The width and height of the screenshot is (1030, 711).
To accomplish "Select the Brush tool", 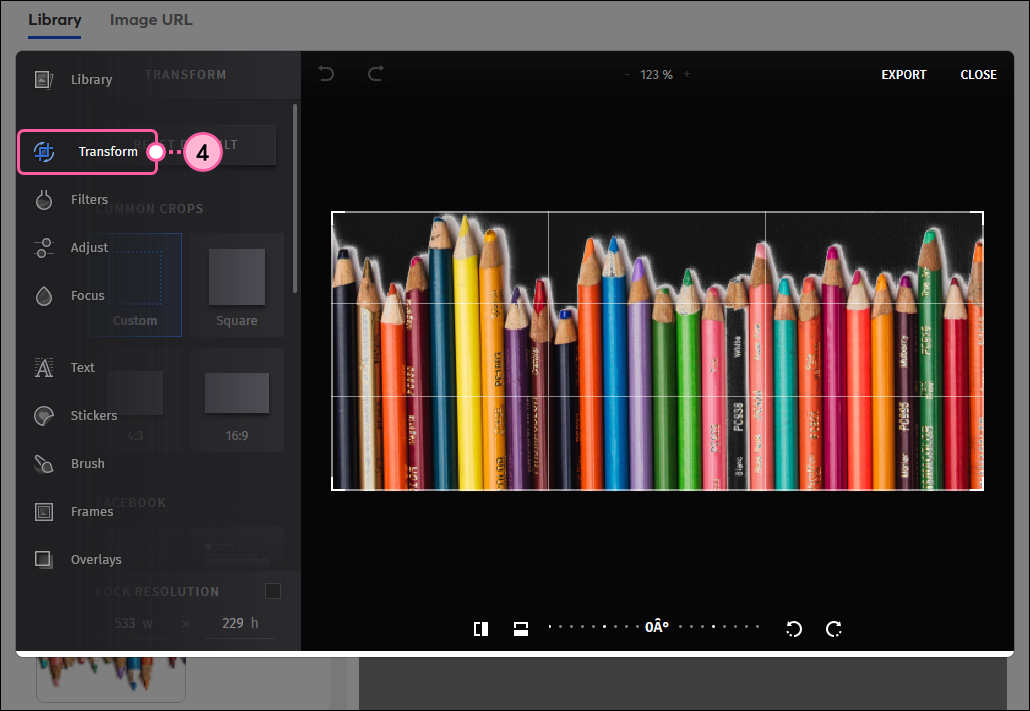I will [69, 463].
